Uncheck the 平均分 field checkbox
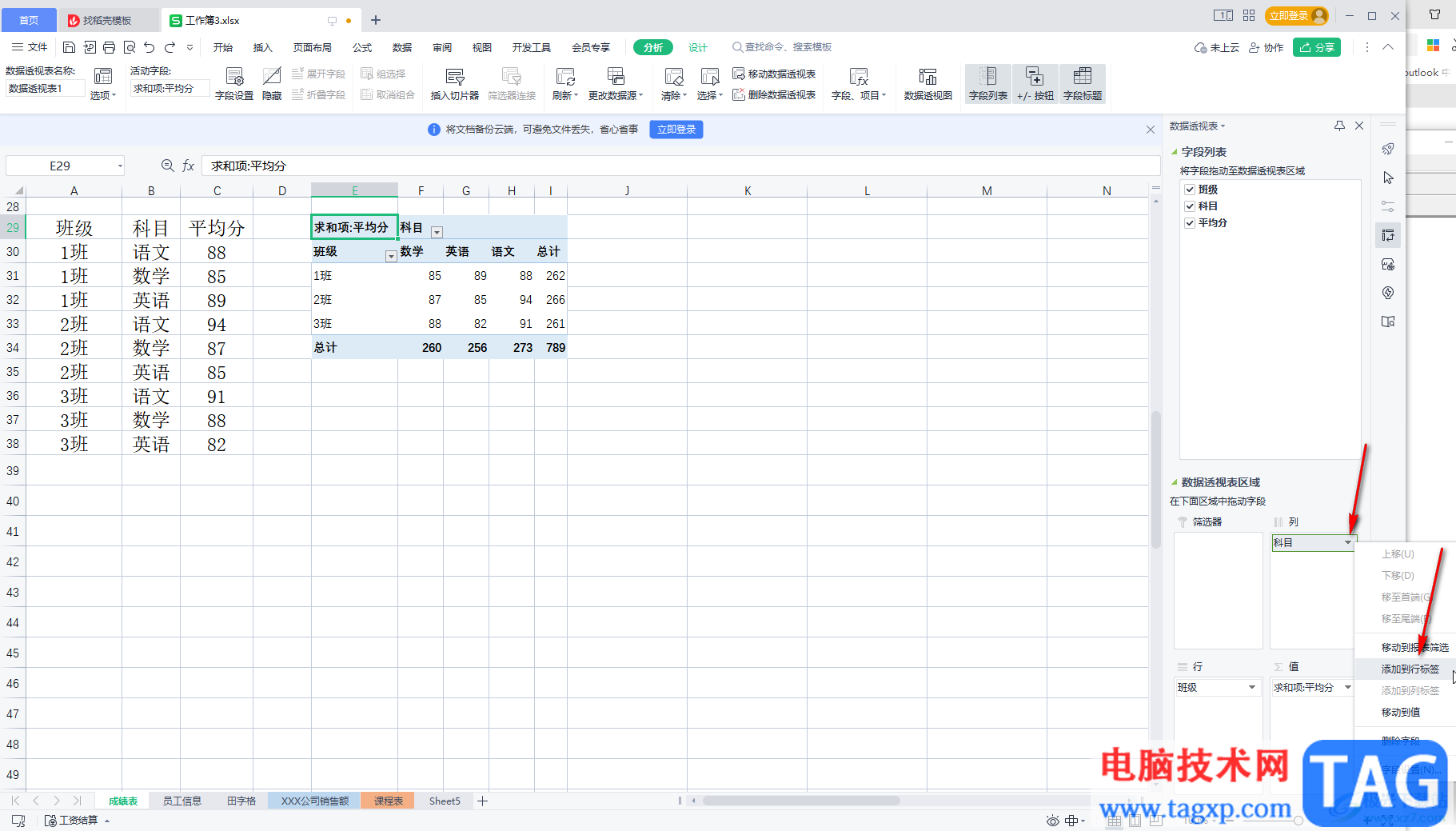Viewport: 1456px width, 831px height. [x=1190, y=223]
